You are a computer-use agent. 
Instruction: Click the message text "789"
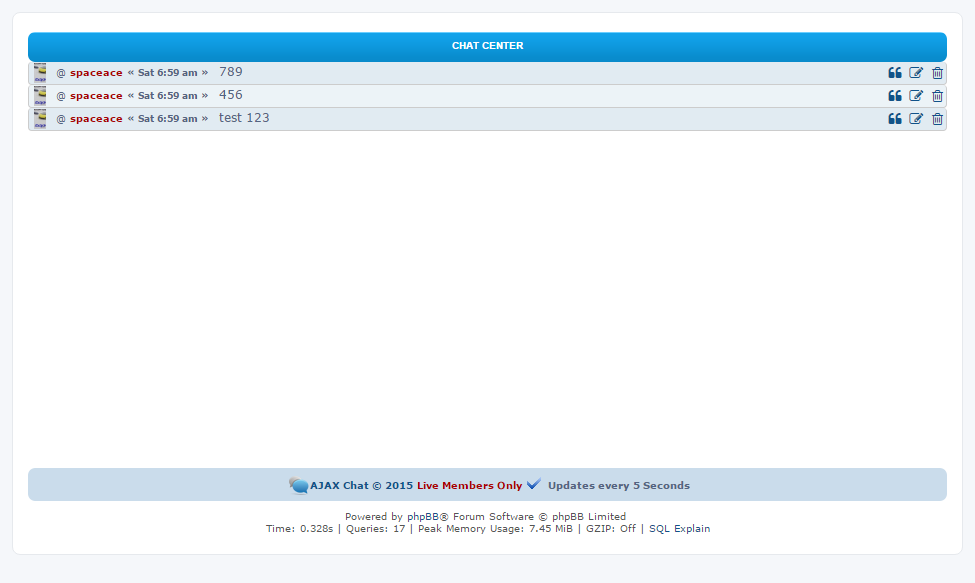pos(231,72)
